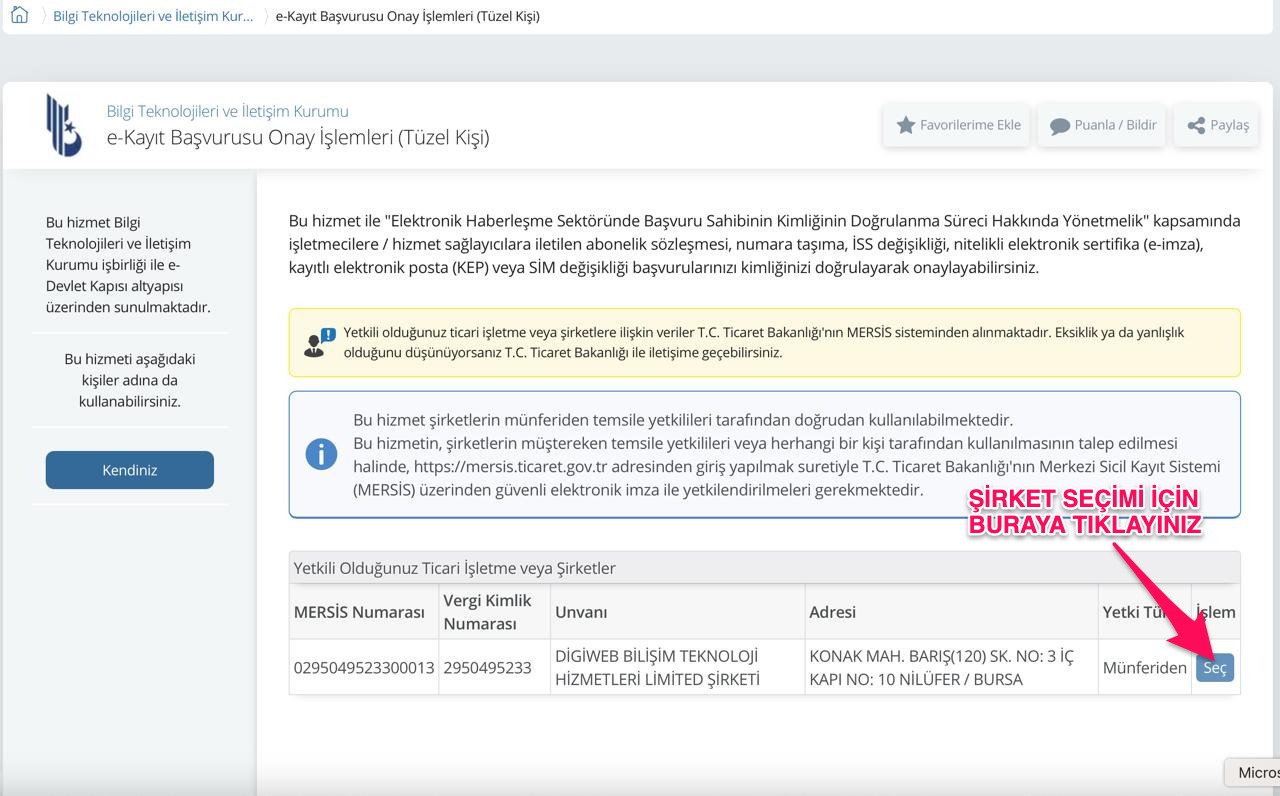Share the page using Paylaş
The width and height of the screenshot is (1280, 796).
click(x=1217, y=125)
